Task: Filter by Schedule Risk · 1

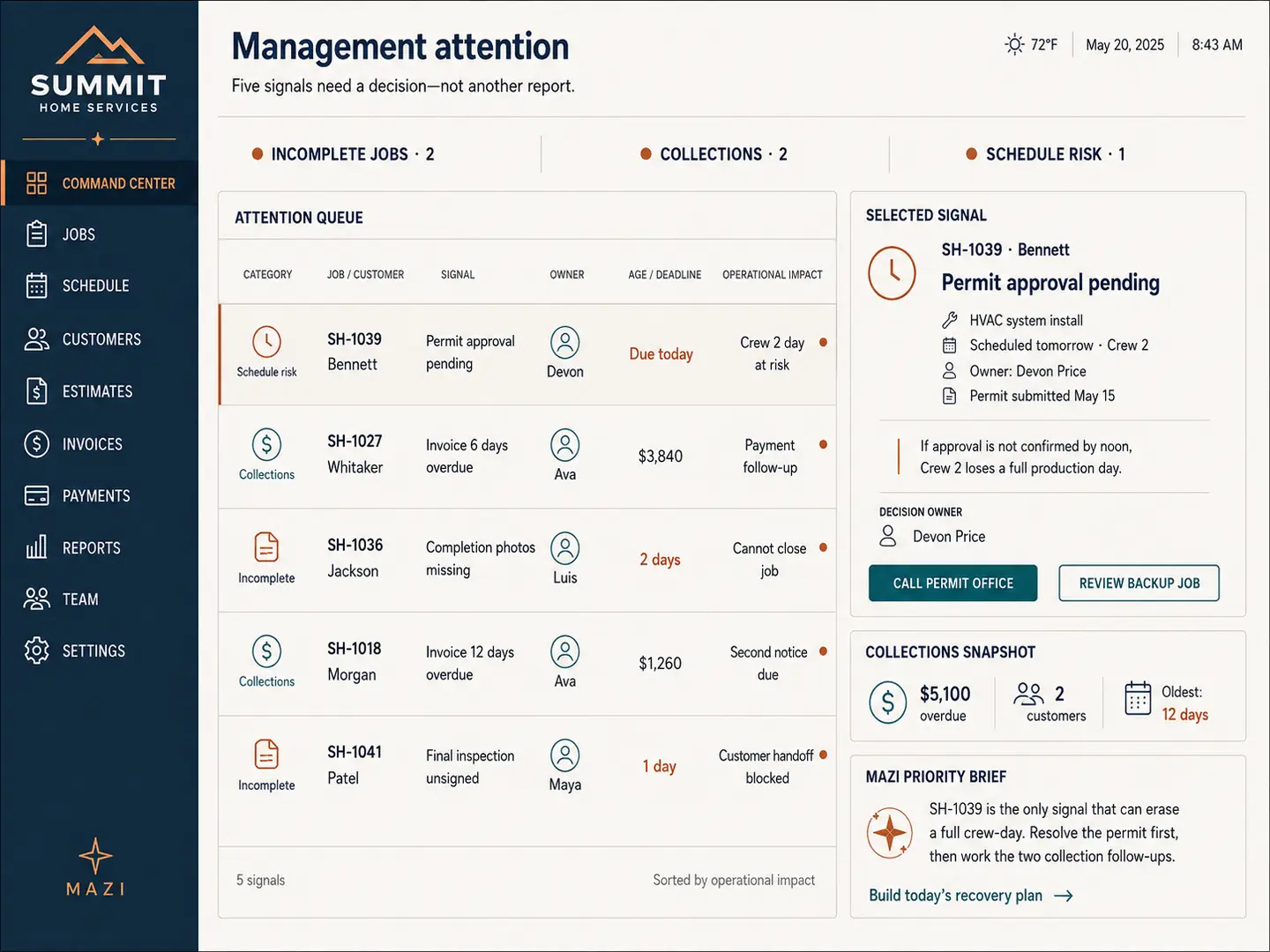Action: (x=1046, y=154)
